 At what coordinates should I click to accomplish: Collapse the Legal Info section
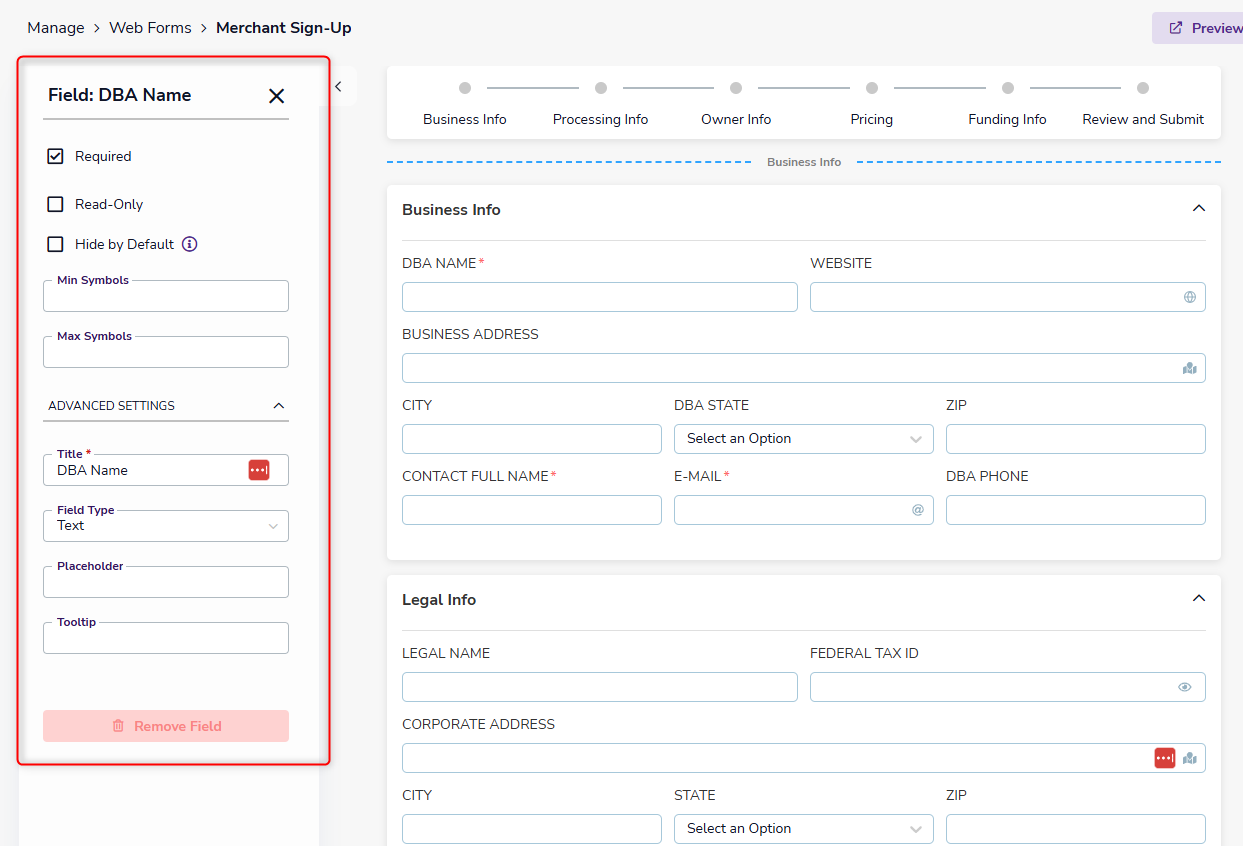pos(1199,599)
